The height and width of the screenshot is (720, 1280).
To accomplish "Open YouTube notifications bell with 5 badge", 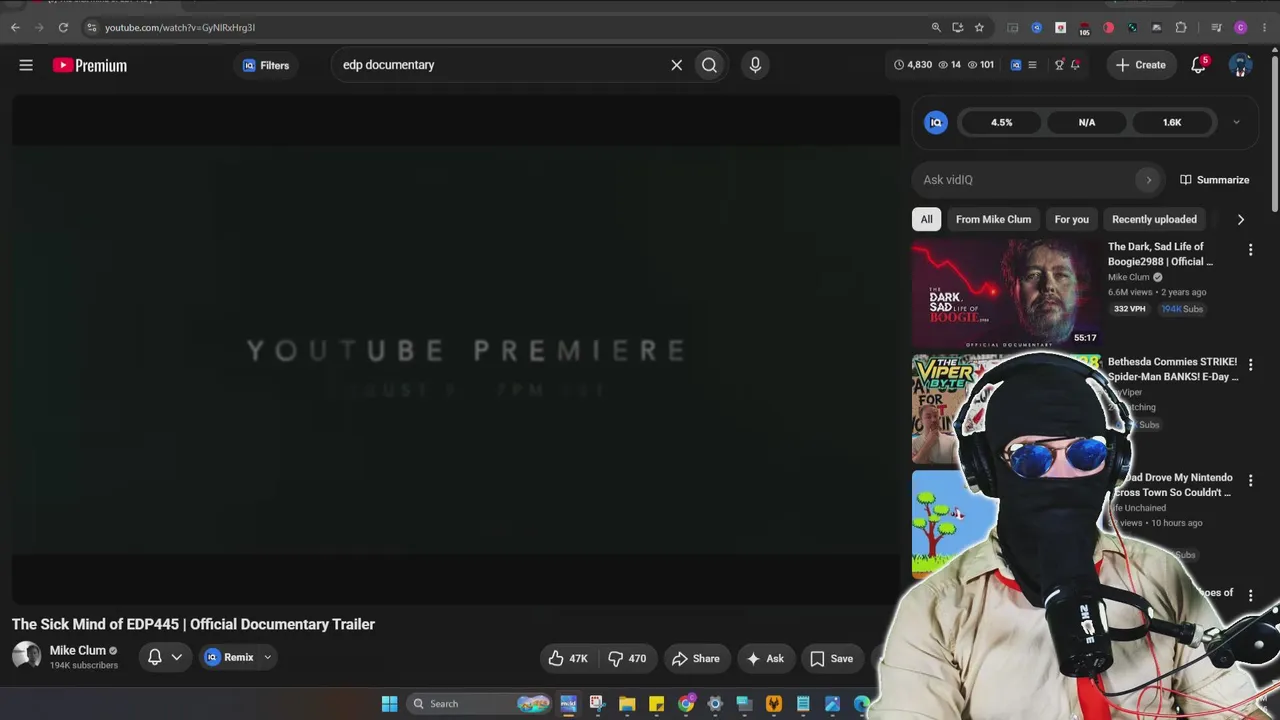I will (1199, 65).
